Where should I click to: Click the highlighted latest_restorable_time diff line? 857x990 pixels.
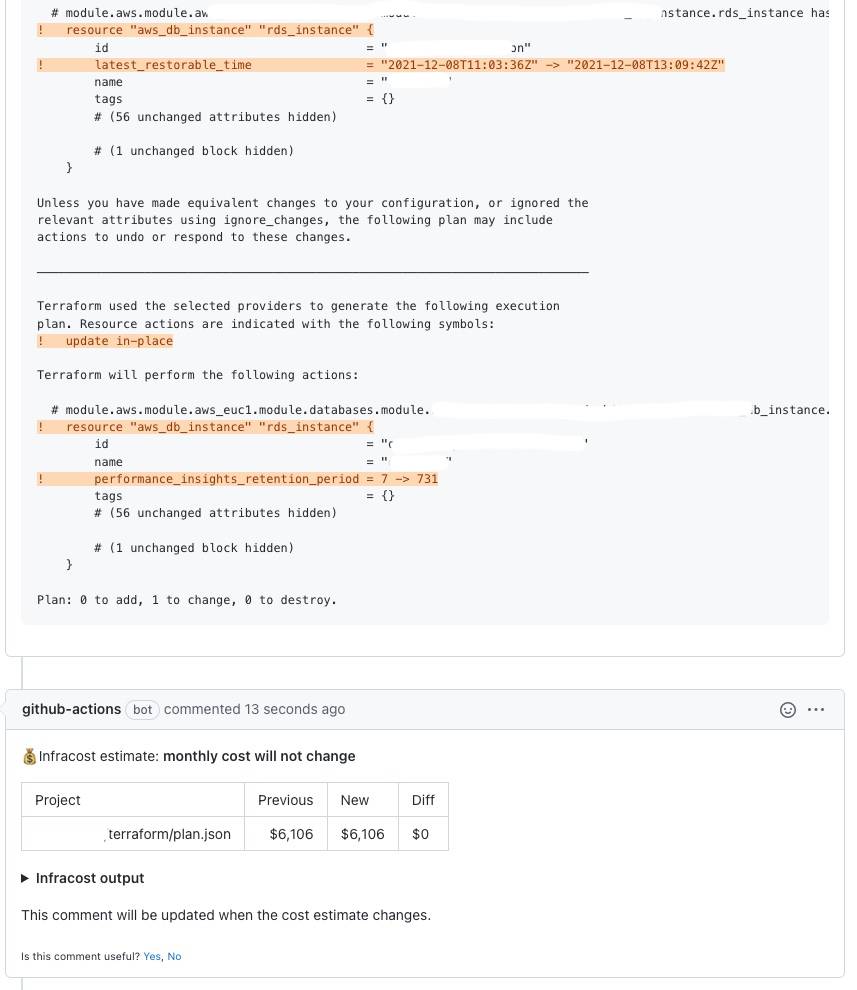(380, 64)
